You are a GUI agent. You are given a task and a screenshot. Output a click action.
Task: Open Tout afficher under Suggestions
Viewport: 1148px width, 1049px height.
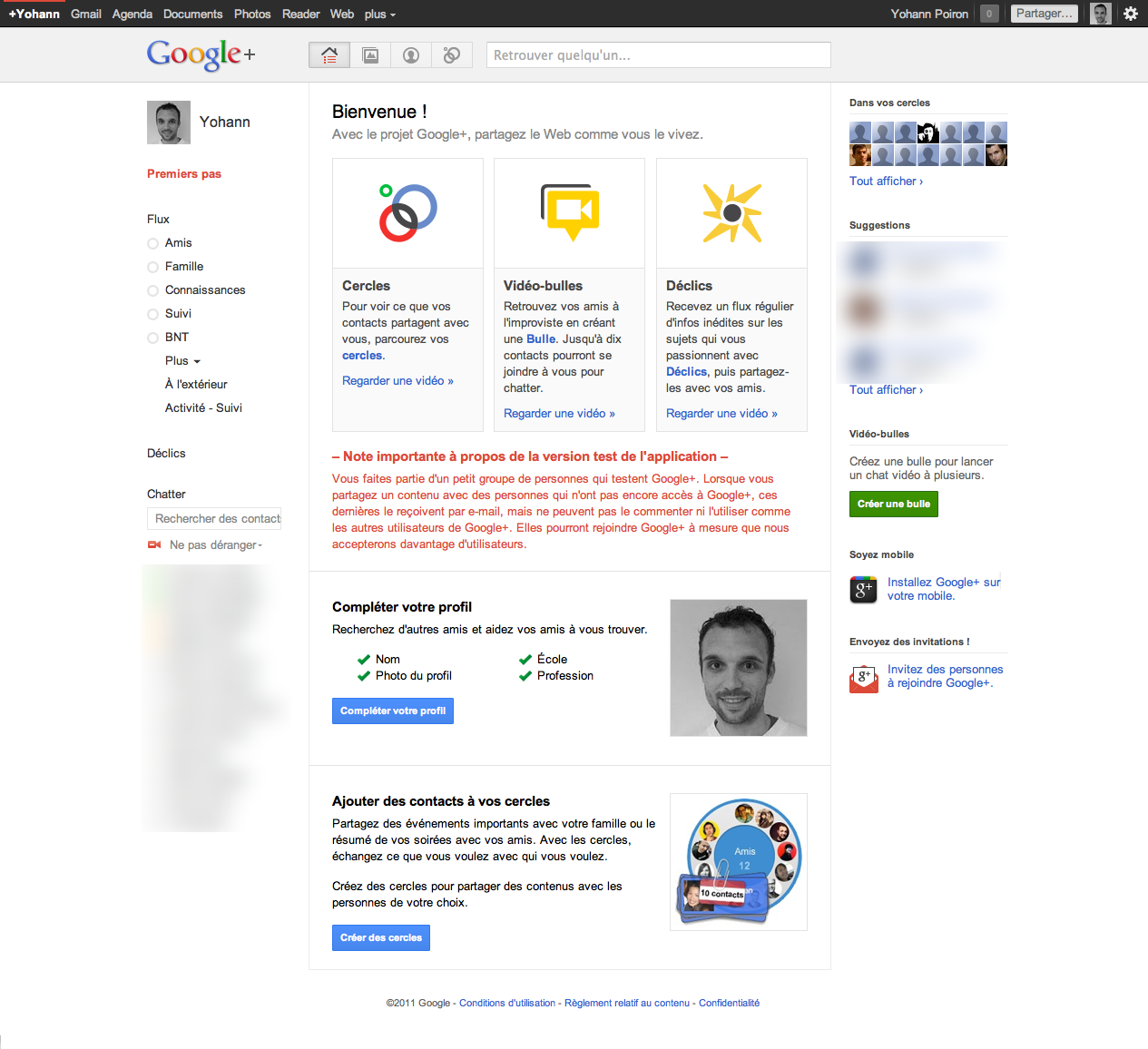pos(886,390)
